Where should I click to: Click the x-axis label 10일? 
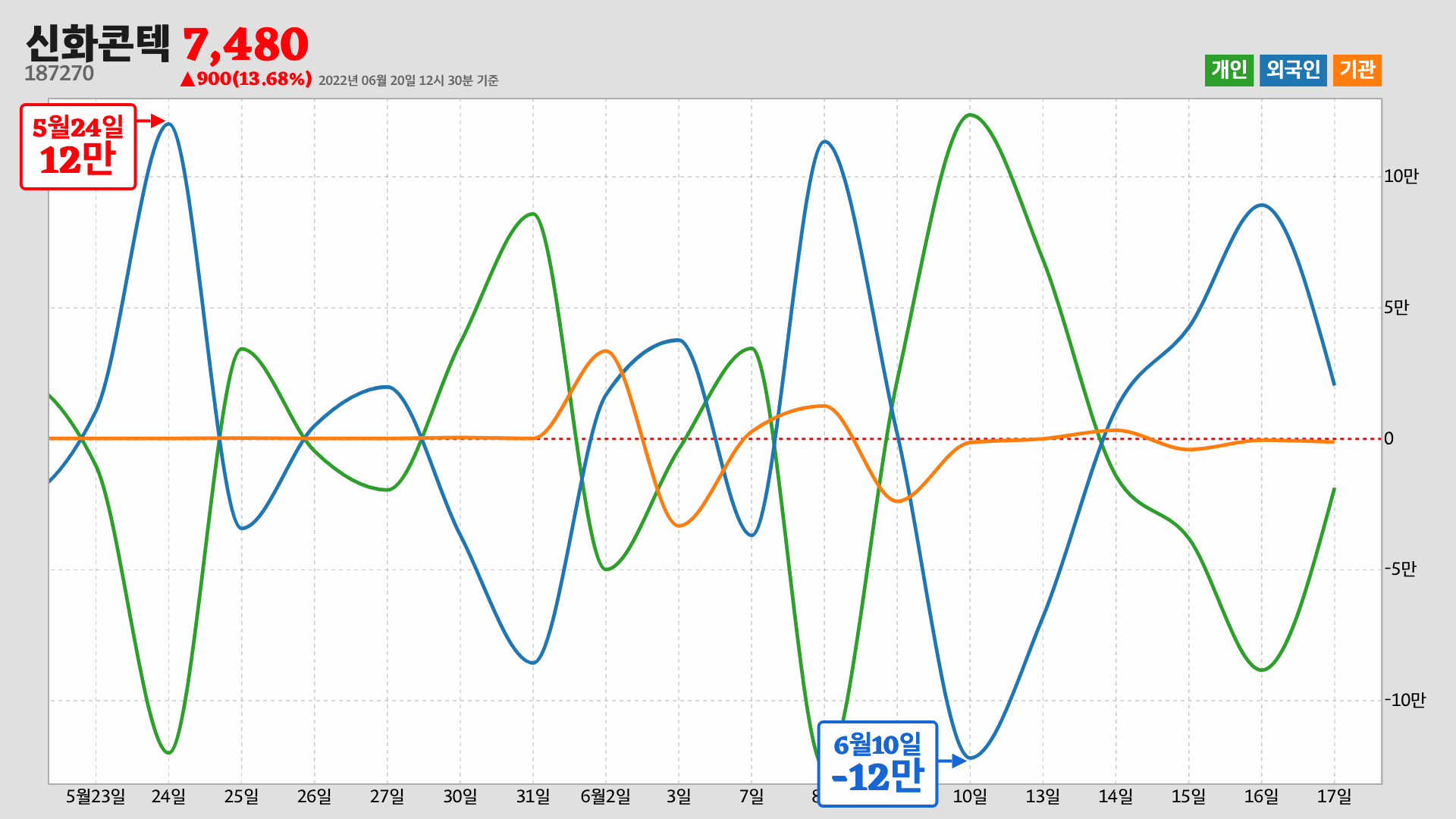pos(970,796)
